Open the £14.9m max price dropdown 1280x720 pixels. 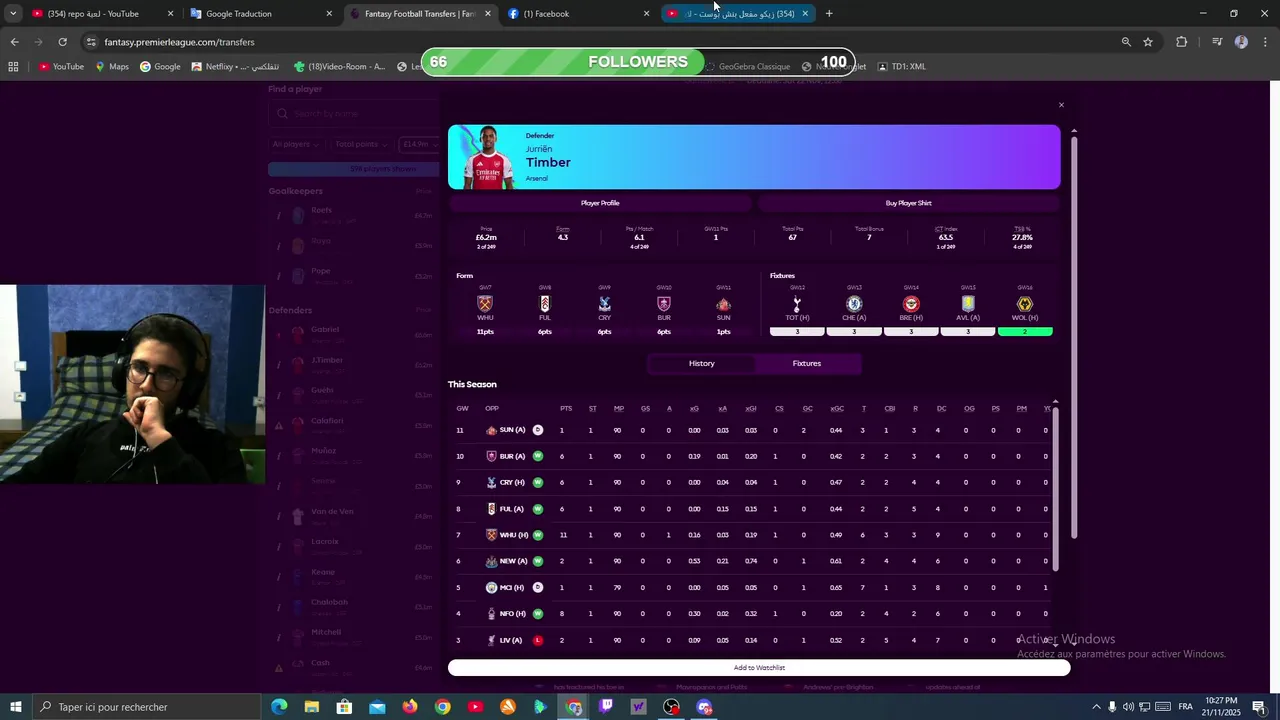(x=418, y=144)
